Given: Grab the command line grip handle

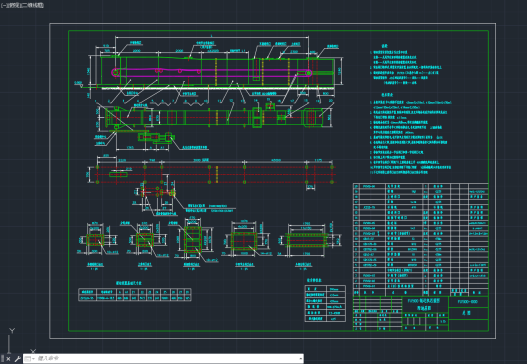Looking at the screenshot, I should coord(2,359).
